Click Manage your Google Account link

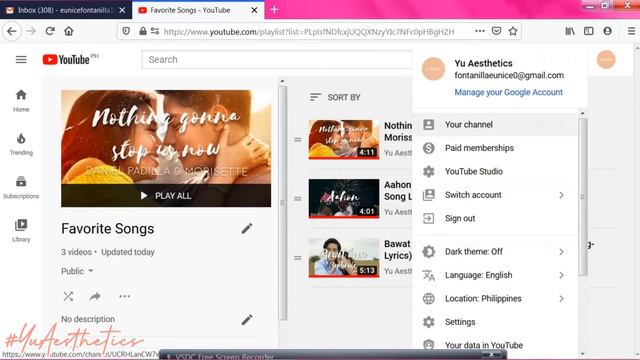[x=509, y=92]
